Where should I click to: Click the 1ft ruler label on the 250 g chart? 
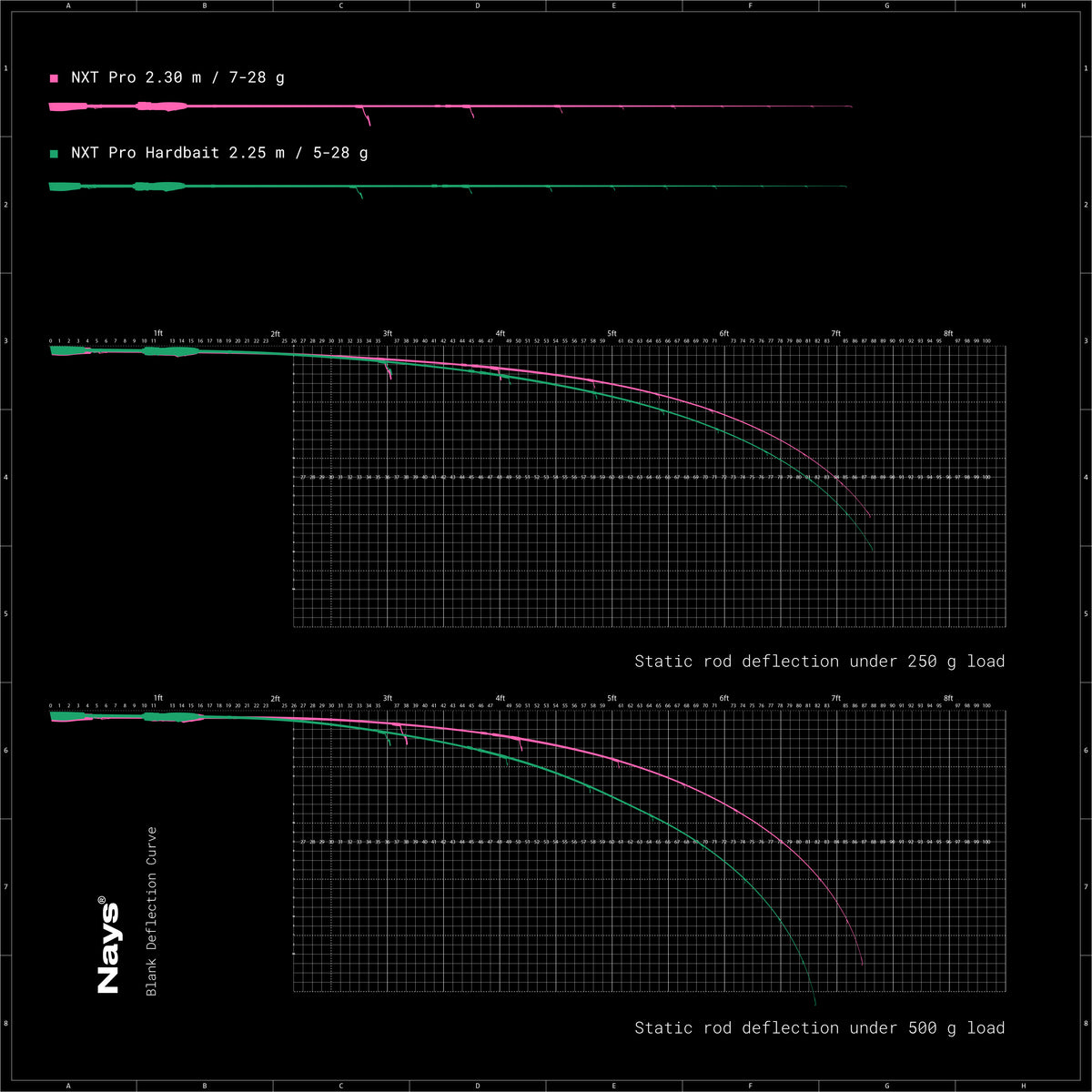(157, 334)
